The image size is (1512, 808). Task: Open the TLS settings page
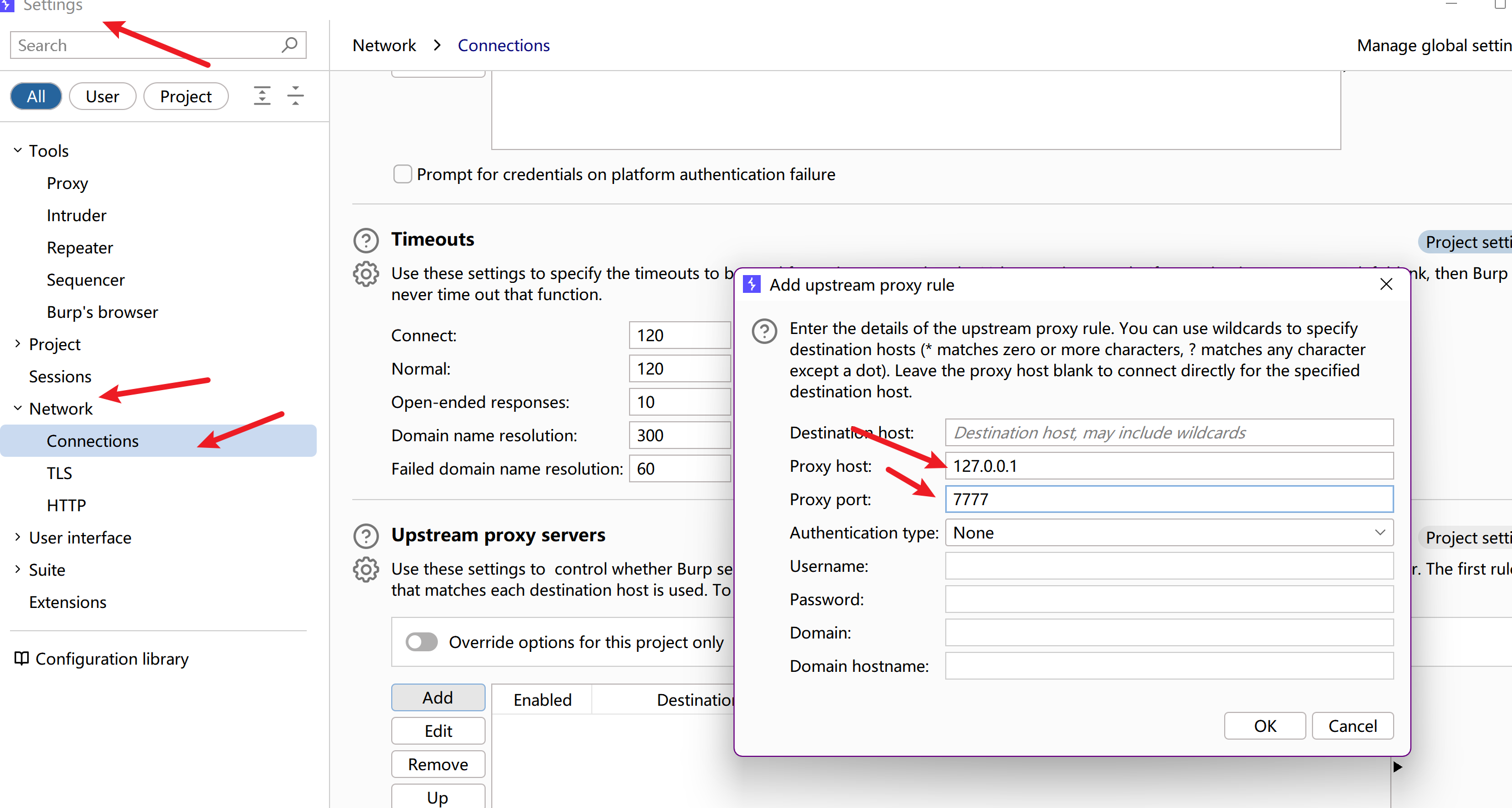click(x=59, y=473)
